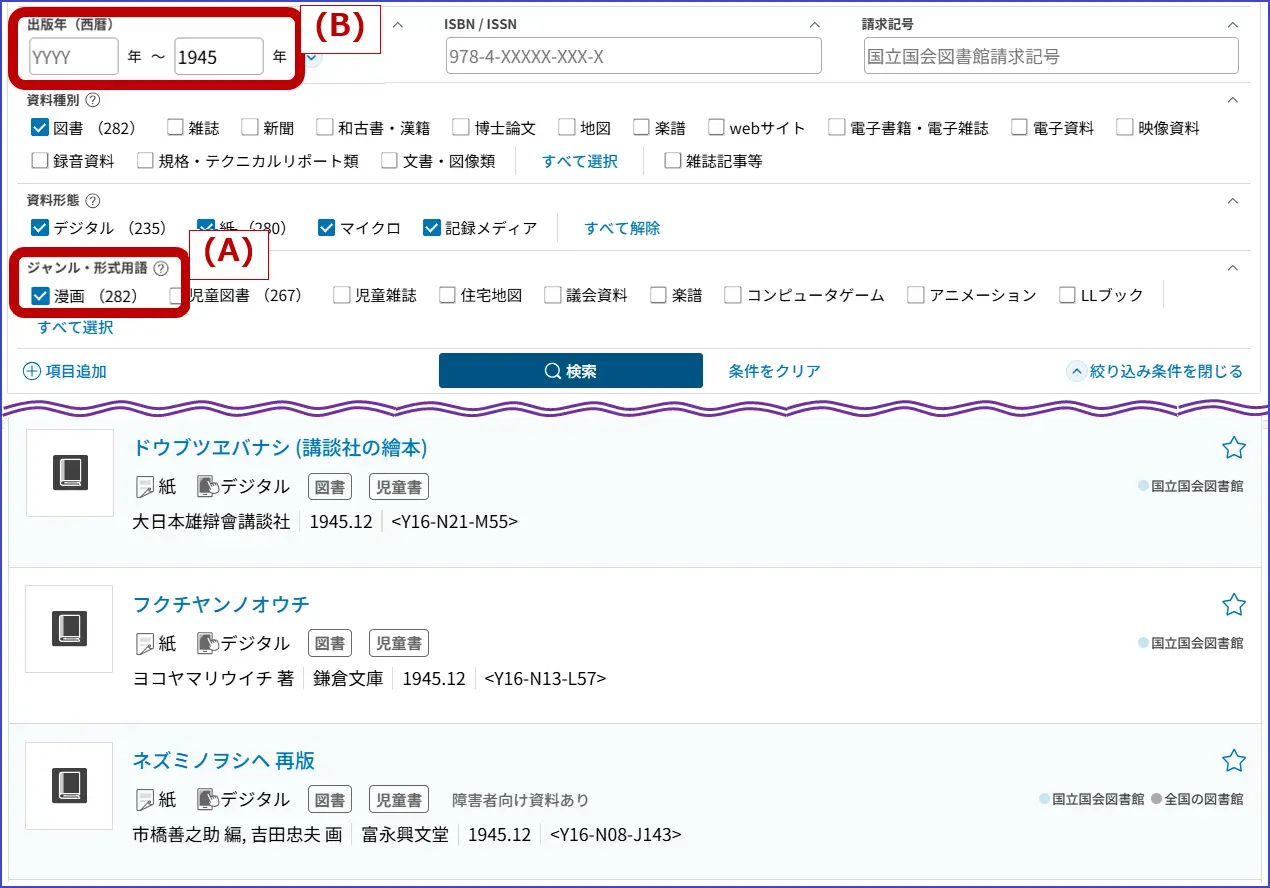
Task: Star the ドウブツヱバナシ result as favorite
Action: 1234,448
